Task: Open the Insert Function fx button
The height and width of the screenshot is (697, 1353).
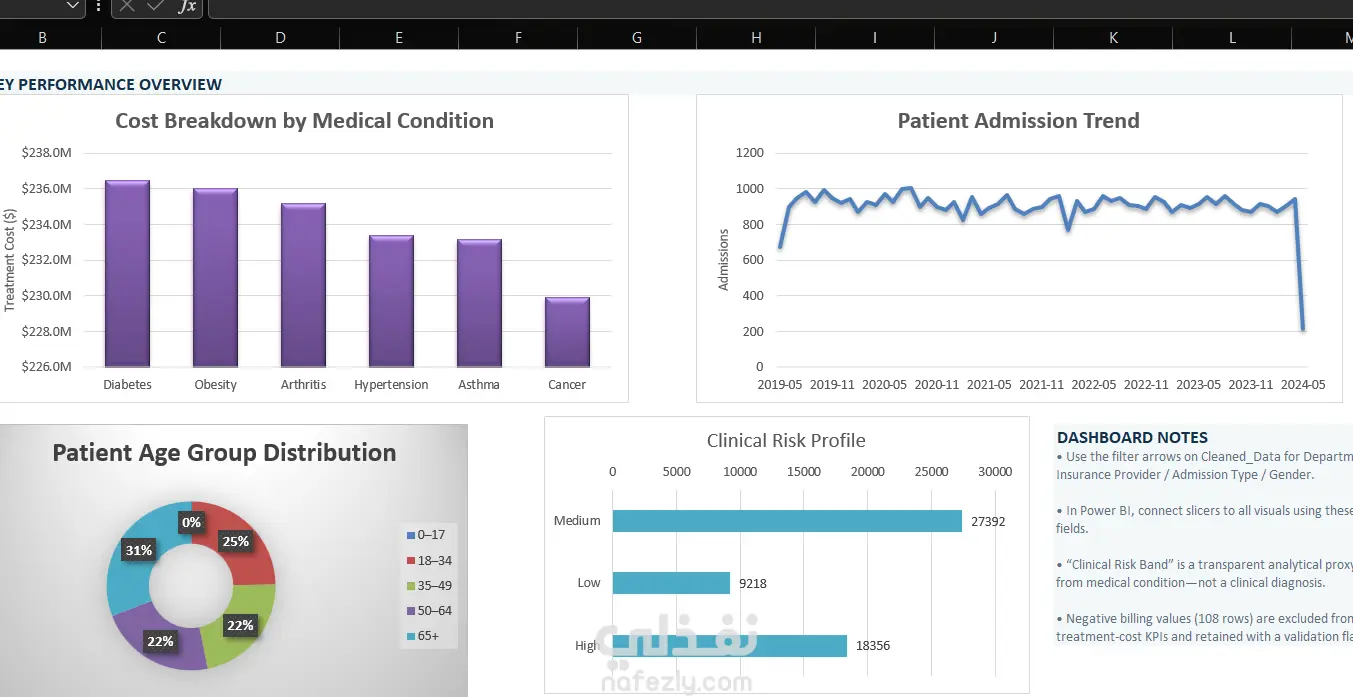Action: 187,6
